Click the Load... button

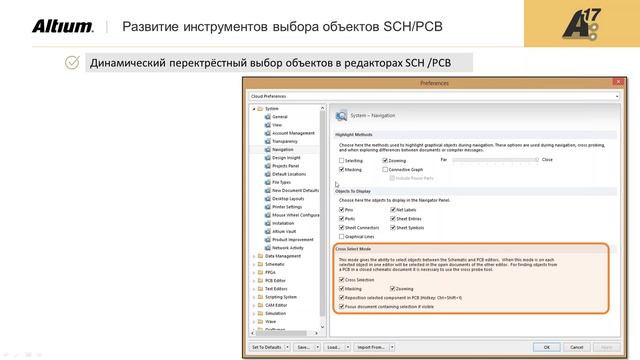point(334,347)
